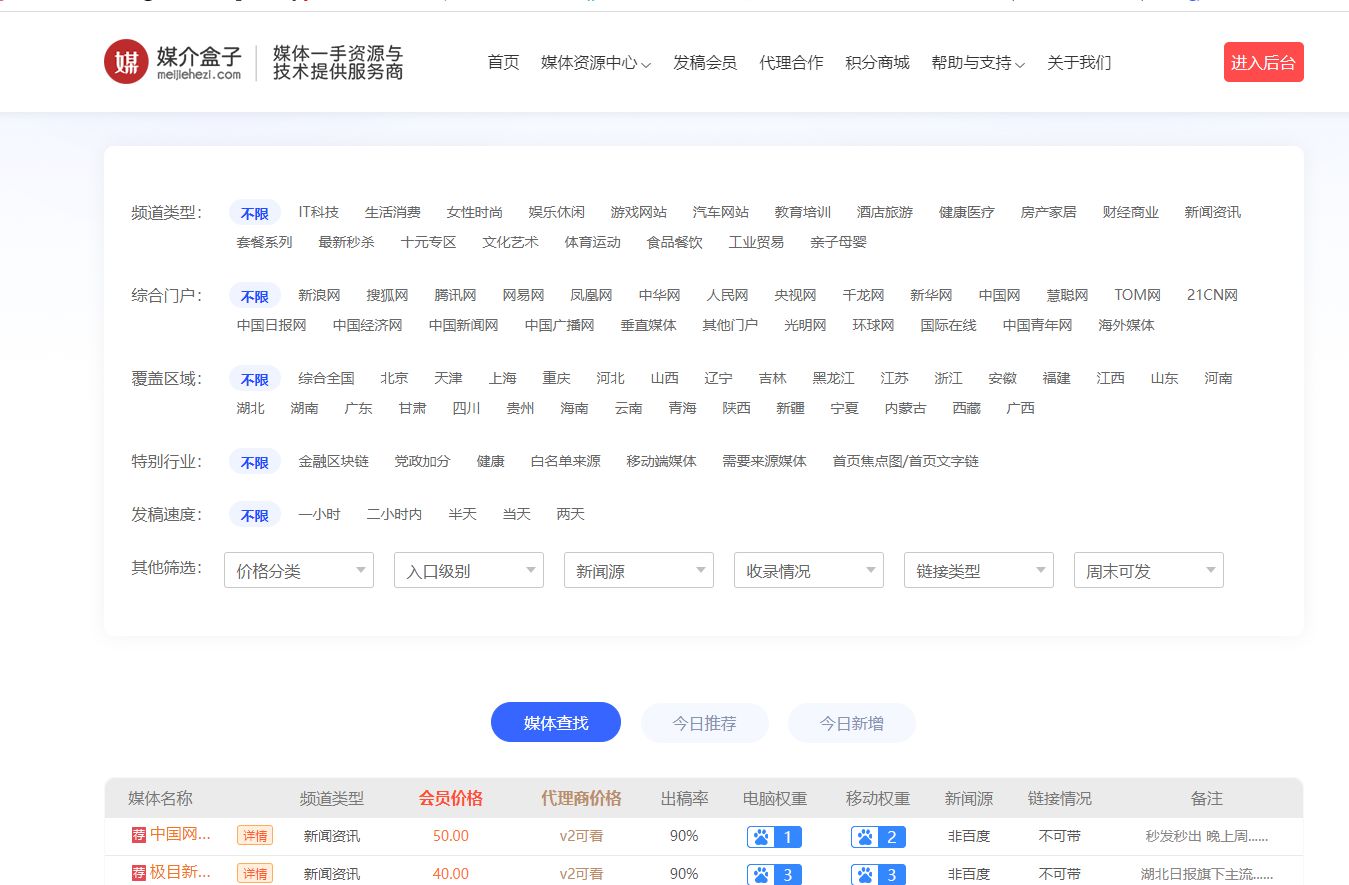Screen dimensions: 1349x885
Task: Filter channel by IT科技
Action: click(318, 212)
